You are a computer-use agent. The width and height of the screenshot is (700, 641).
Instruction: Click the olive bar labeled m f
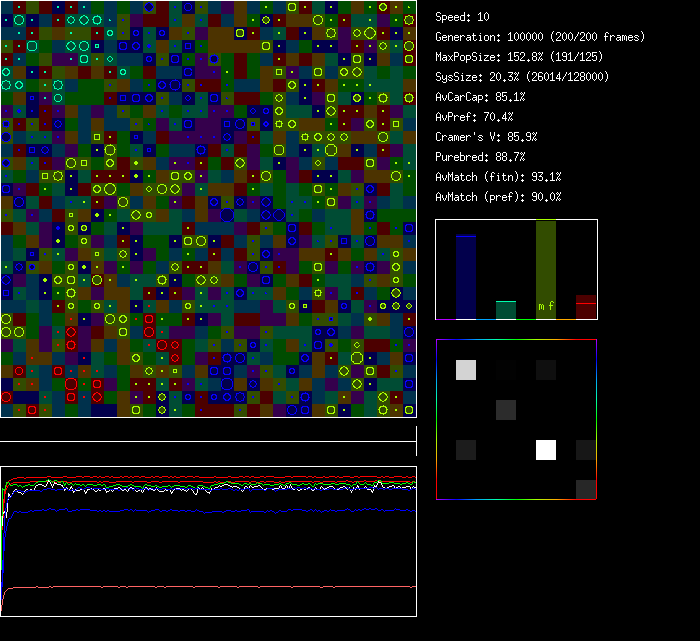point(546,270)
